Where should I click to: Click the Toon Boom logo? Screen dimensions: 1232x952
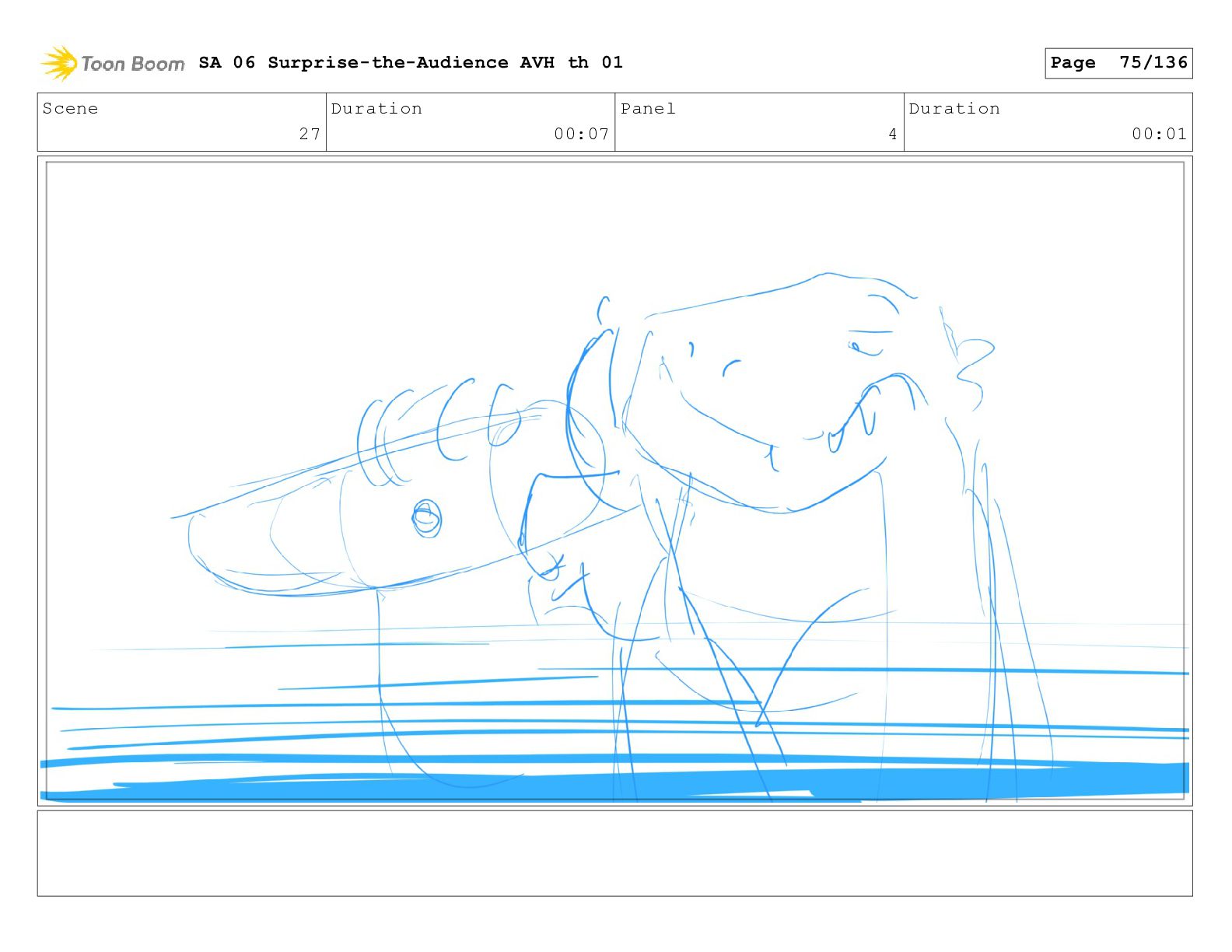click(113, 63)
